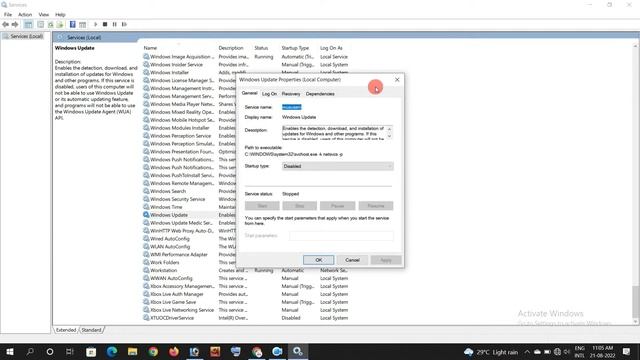Sort by the Name column header
This screenshot has width=640, height=360.
150,48
